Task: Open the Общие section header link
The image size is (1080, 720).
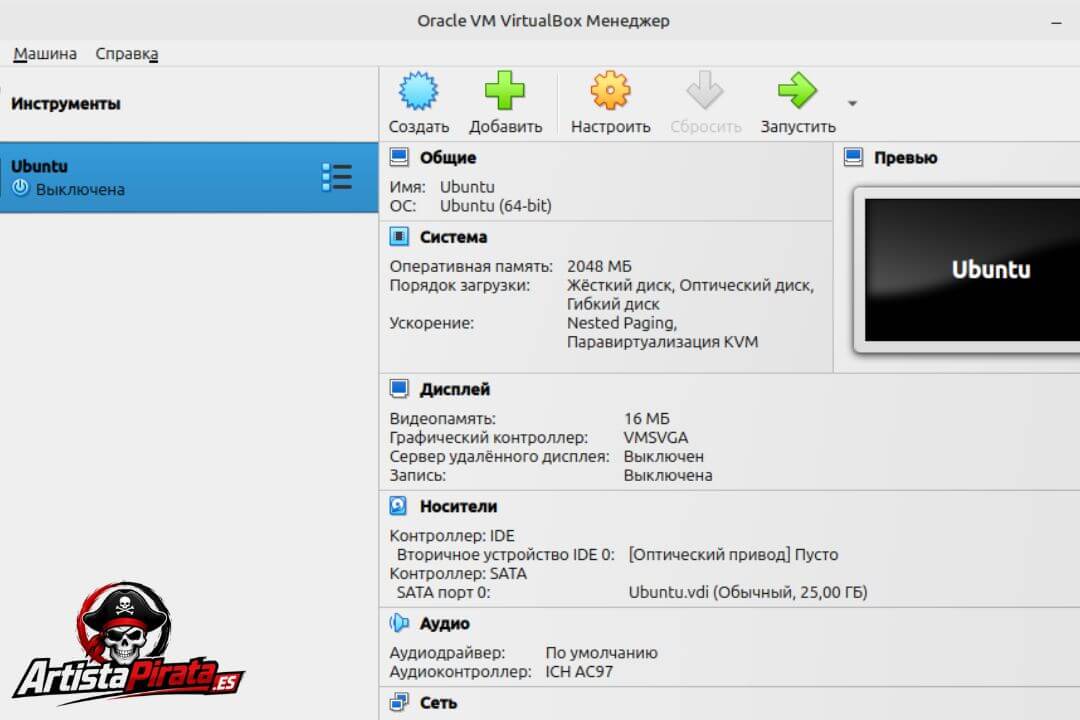Action: tap(448, 158)
